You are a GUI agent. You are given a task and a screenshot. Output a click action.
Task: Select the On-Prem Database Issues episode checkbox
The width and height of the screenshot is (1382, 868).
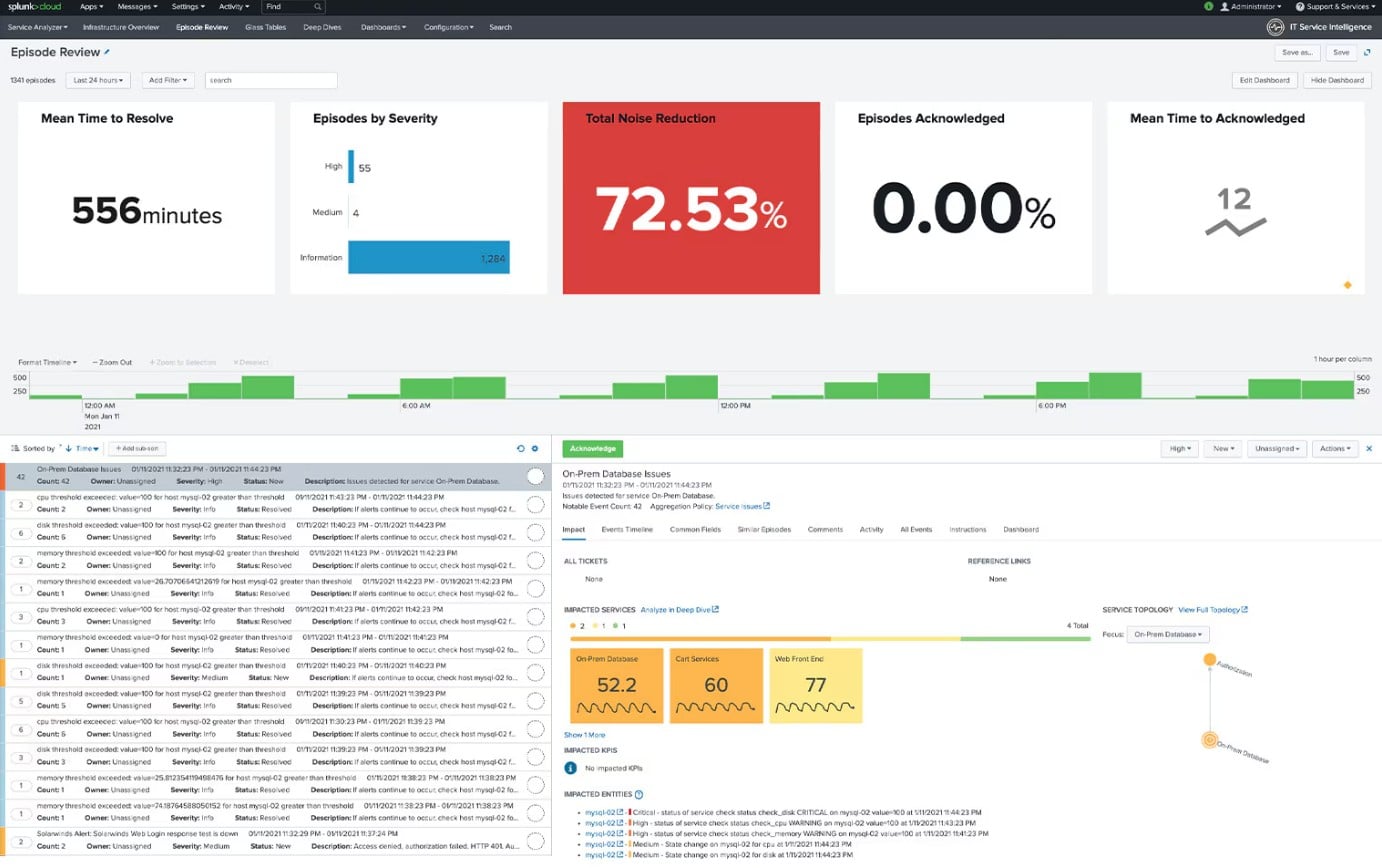point(536,477)
